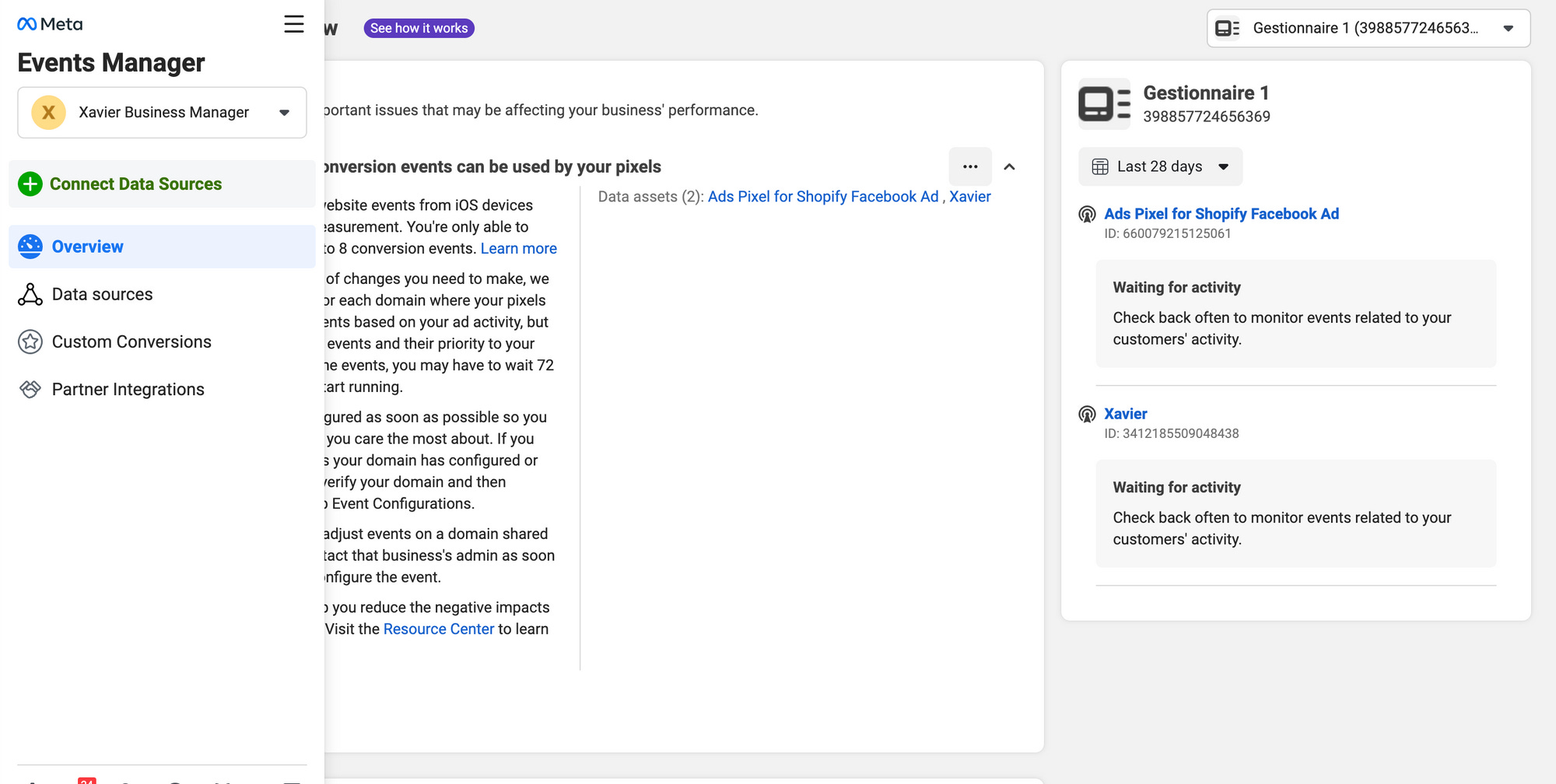
Task: Select account ID 398857724656369 text
Action: 1207,117
